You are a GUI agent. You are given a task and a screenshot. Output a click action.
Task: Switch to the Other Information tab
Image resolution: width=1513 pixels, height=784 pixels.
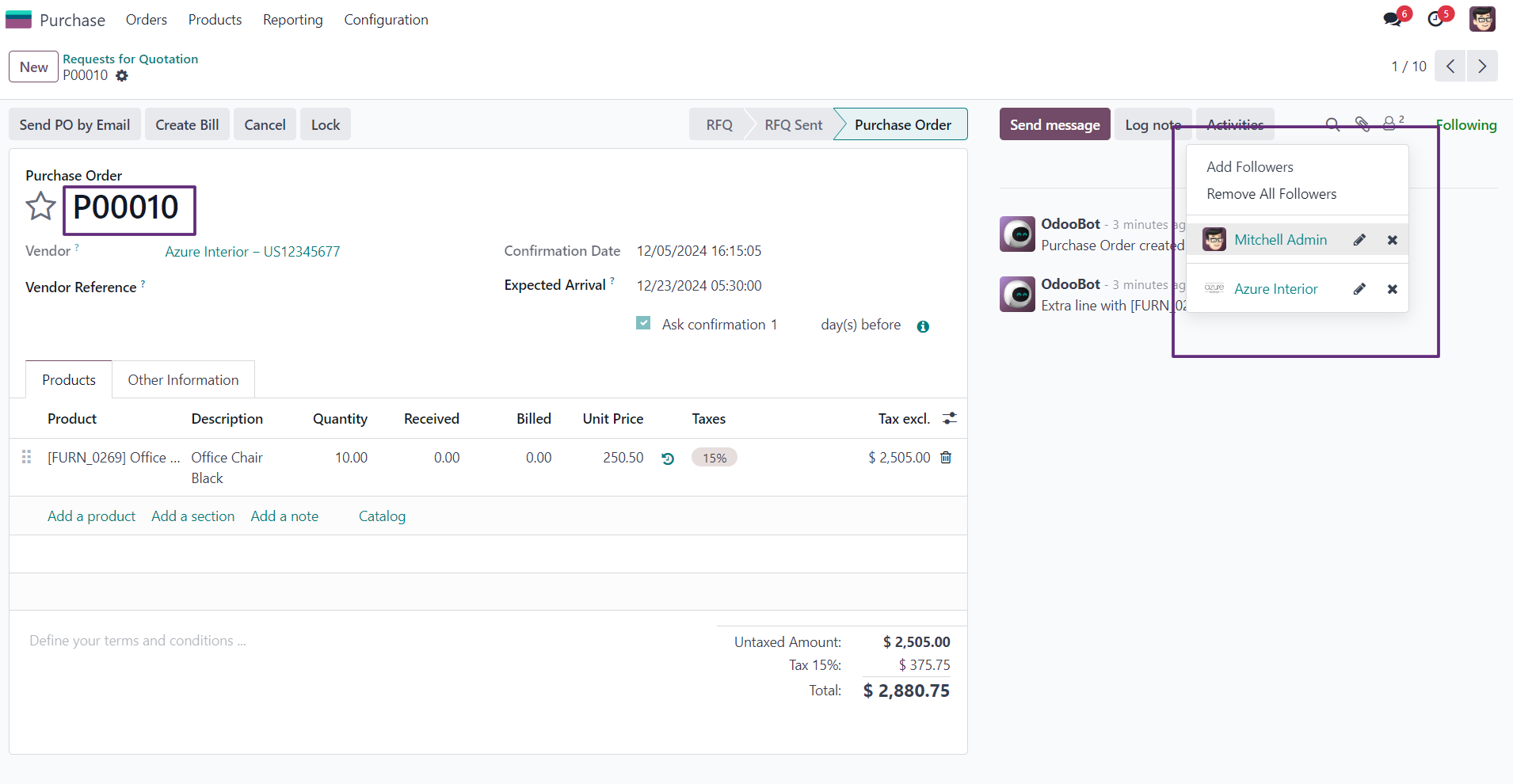pyautogui.click(x=183, y=380)
